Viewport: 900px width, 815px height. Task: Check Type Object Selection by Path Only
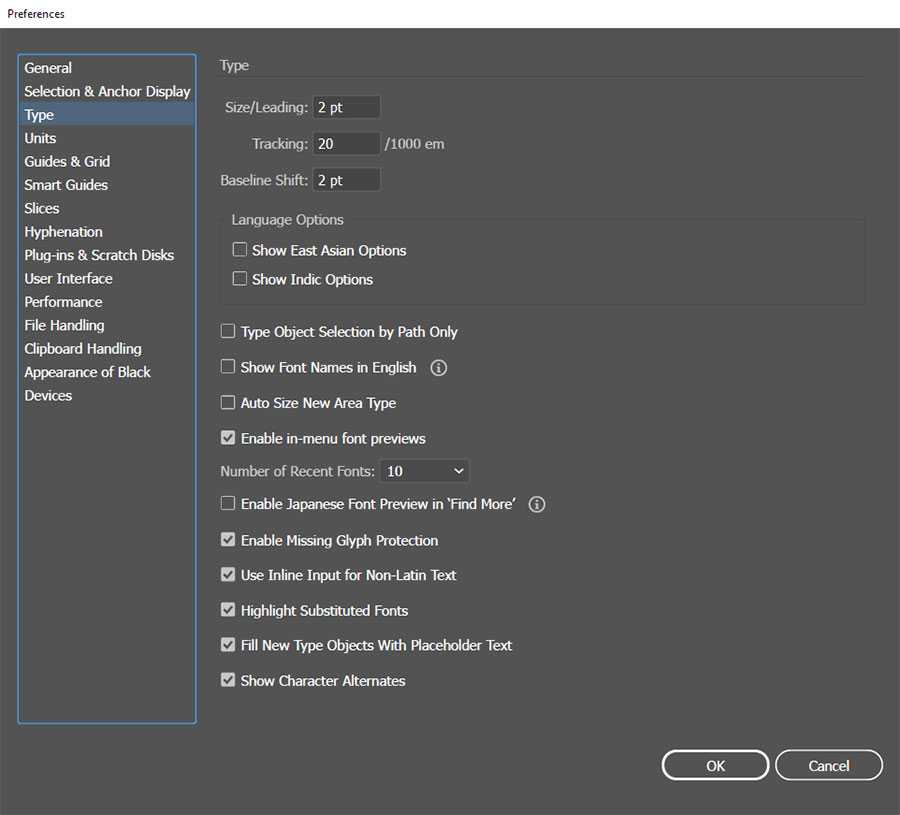[x=228, y=331]
